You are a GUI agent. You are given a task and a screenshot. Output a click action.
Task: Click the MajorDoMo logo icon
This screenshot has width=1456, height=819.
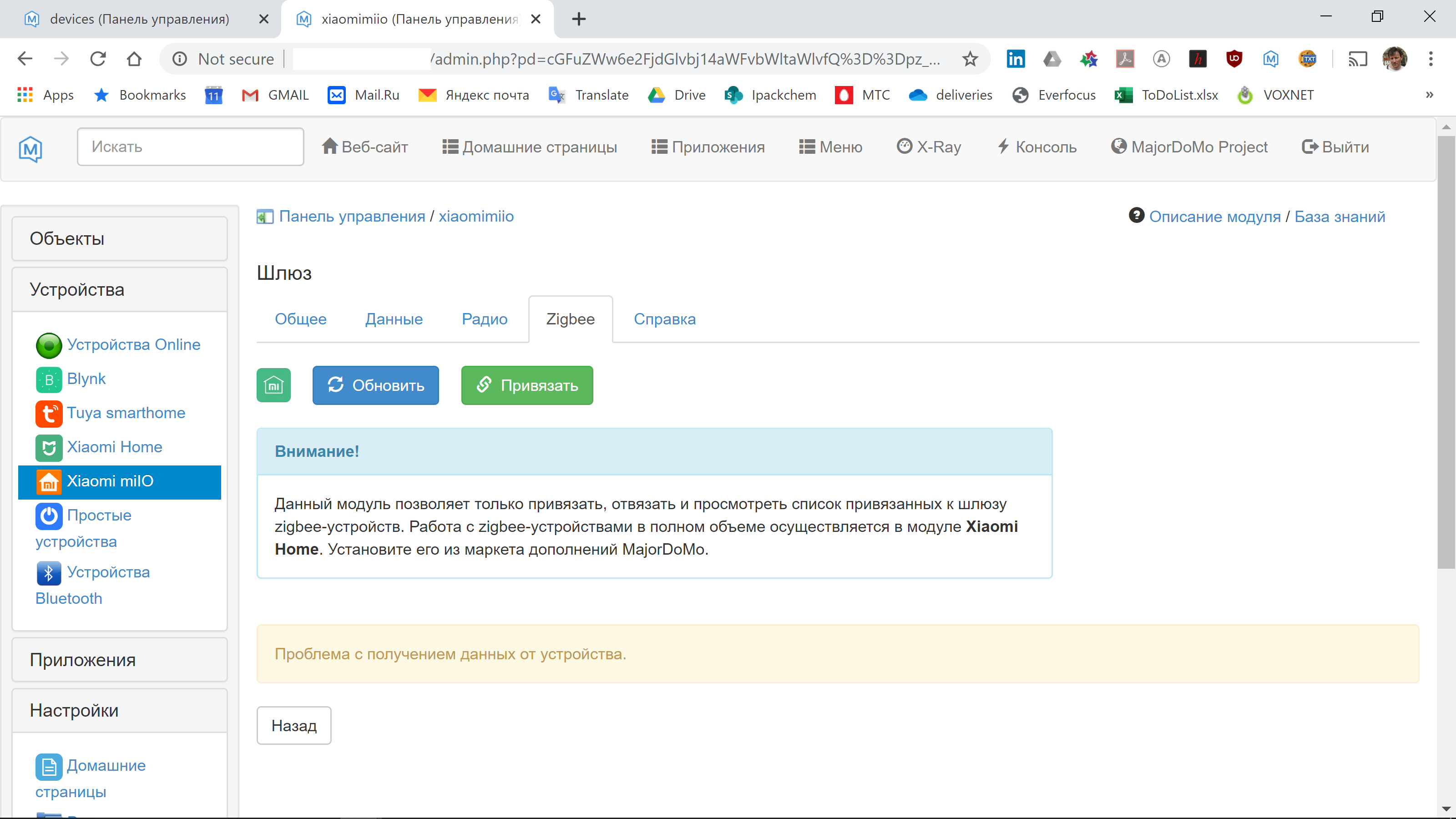click(30, 149)
